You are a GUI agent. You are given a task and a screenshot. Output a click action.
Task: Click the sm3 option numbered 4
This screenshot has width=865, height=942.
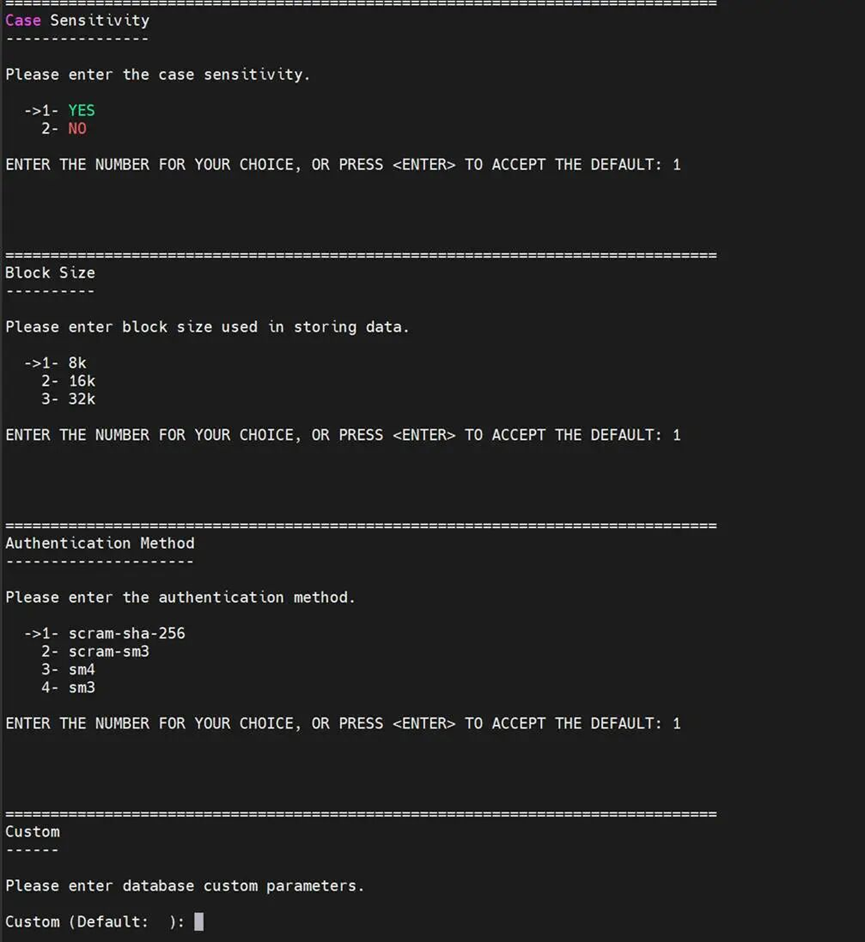pyautogui.click(x=81, y=687)
